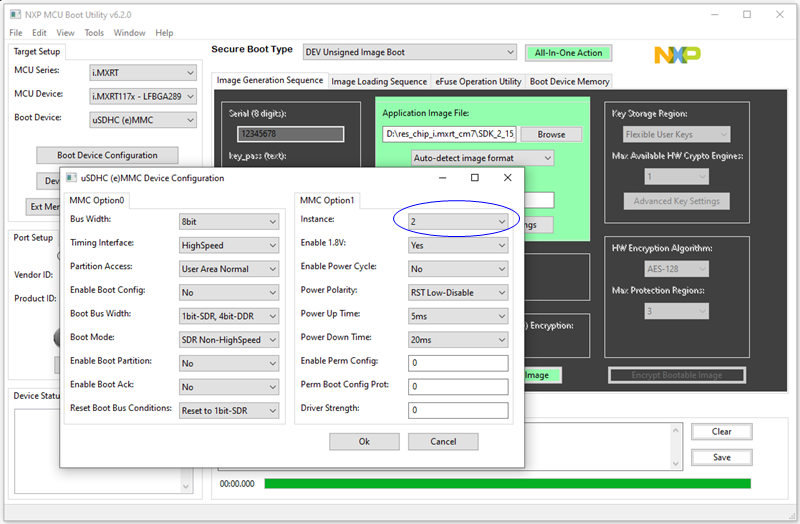The width and height of the screenshot is (800, 524).
Task: Click the Device Status scrollbar down arrow
Action: 186,487
